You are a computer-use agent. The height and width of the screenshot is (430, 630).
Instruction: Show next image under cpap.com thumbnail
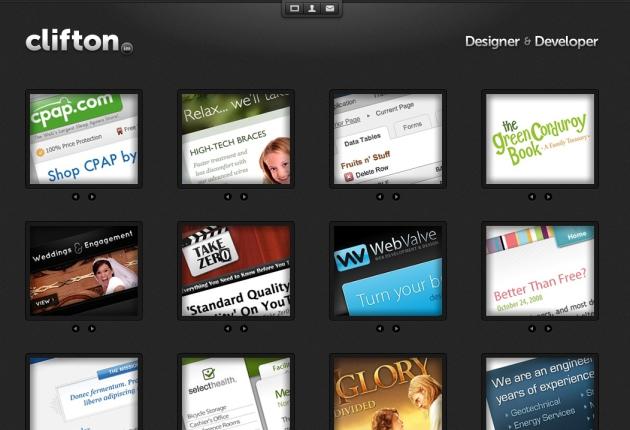(92, 197)
